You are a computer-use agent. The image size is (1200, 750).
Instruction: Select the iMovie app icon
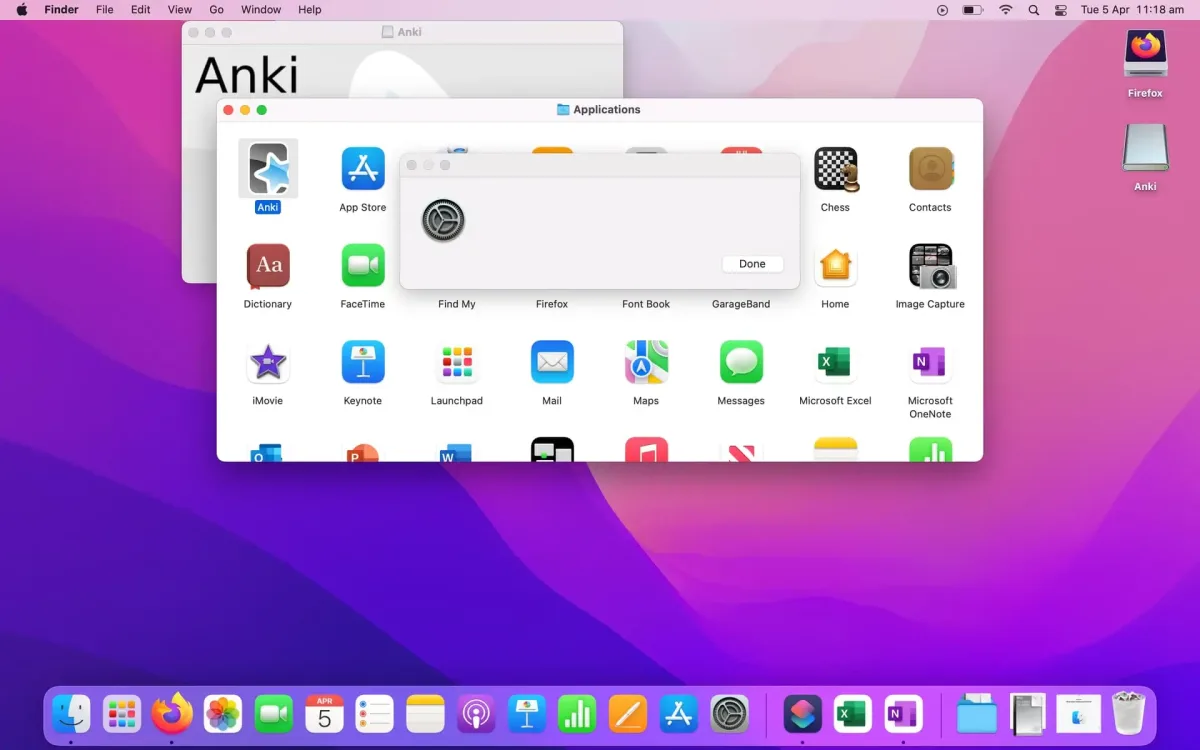tap(268, 362)
